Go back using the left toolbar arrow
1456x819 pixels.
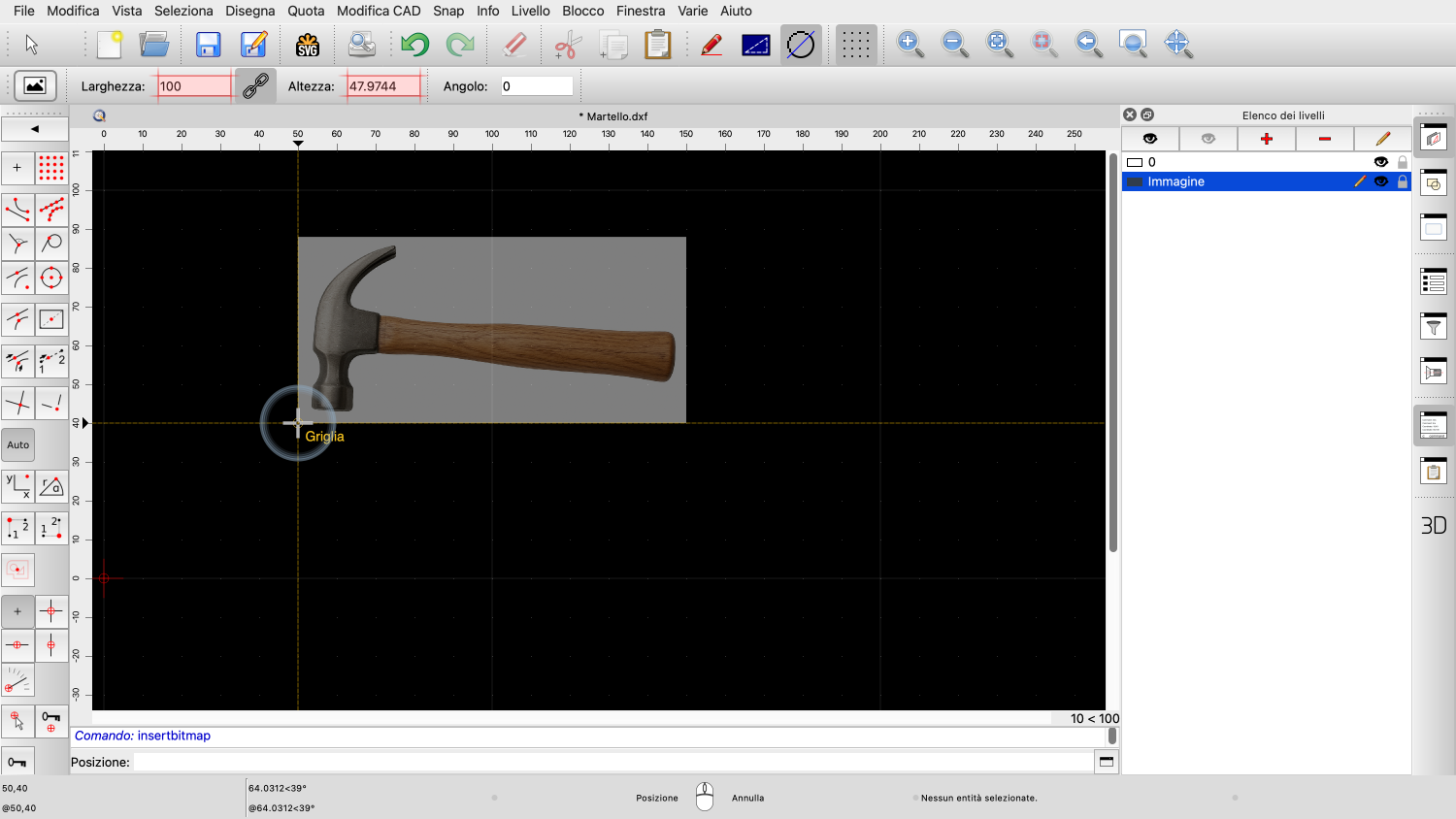coord(35,129)
